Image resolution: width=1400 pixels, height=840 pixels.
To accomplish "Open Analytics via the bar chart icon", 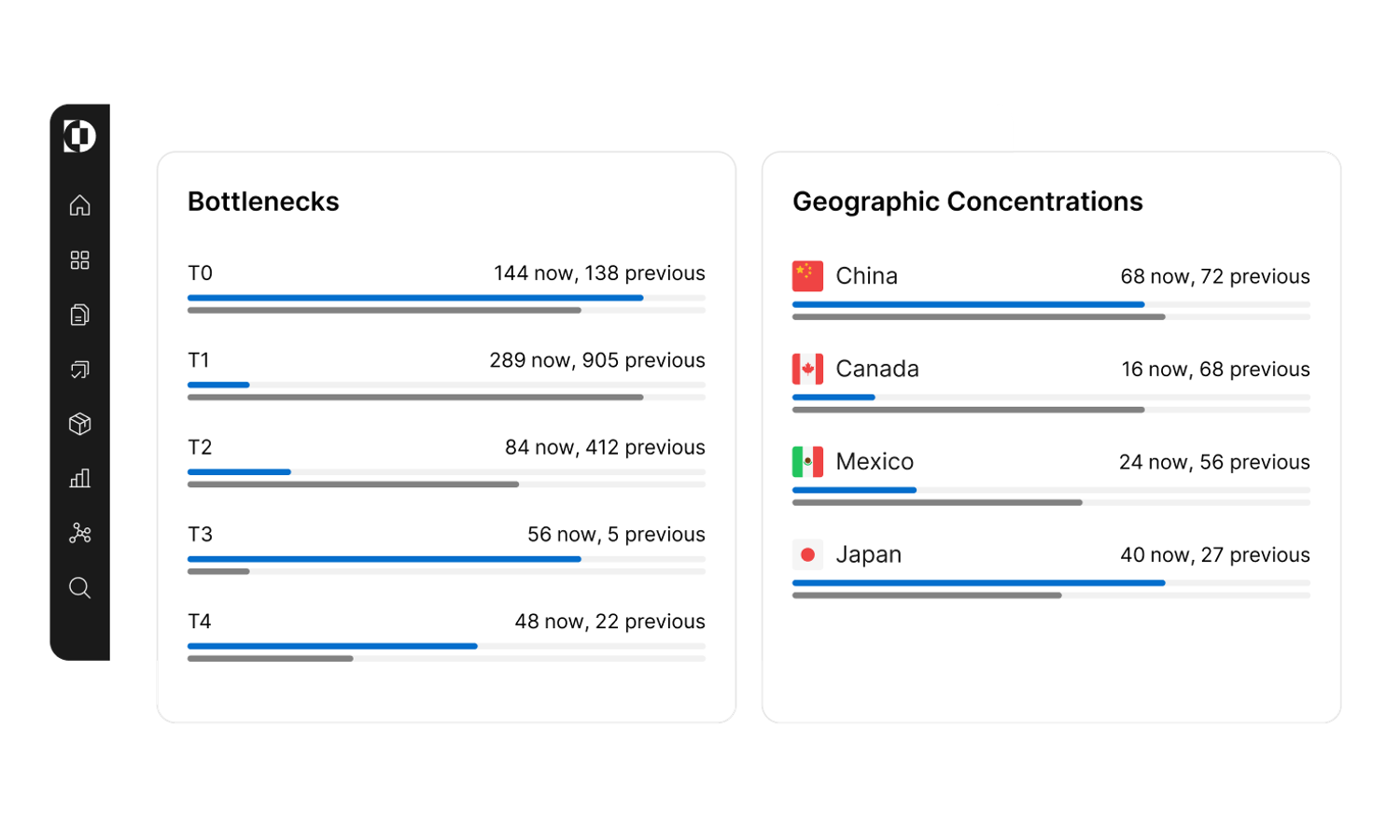I will [x=79, y=478].
